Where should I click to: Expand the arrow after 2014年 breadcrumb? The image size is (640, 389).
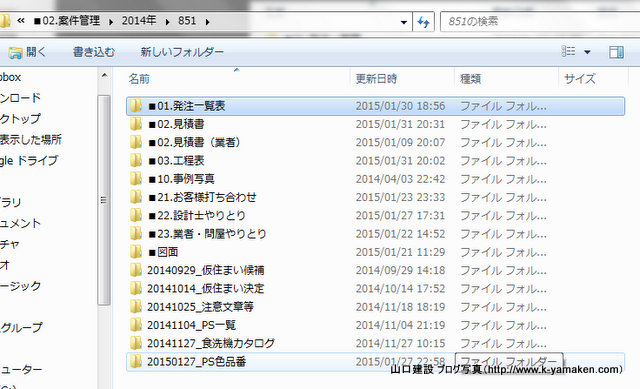pos(167,22)
